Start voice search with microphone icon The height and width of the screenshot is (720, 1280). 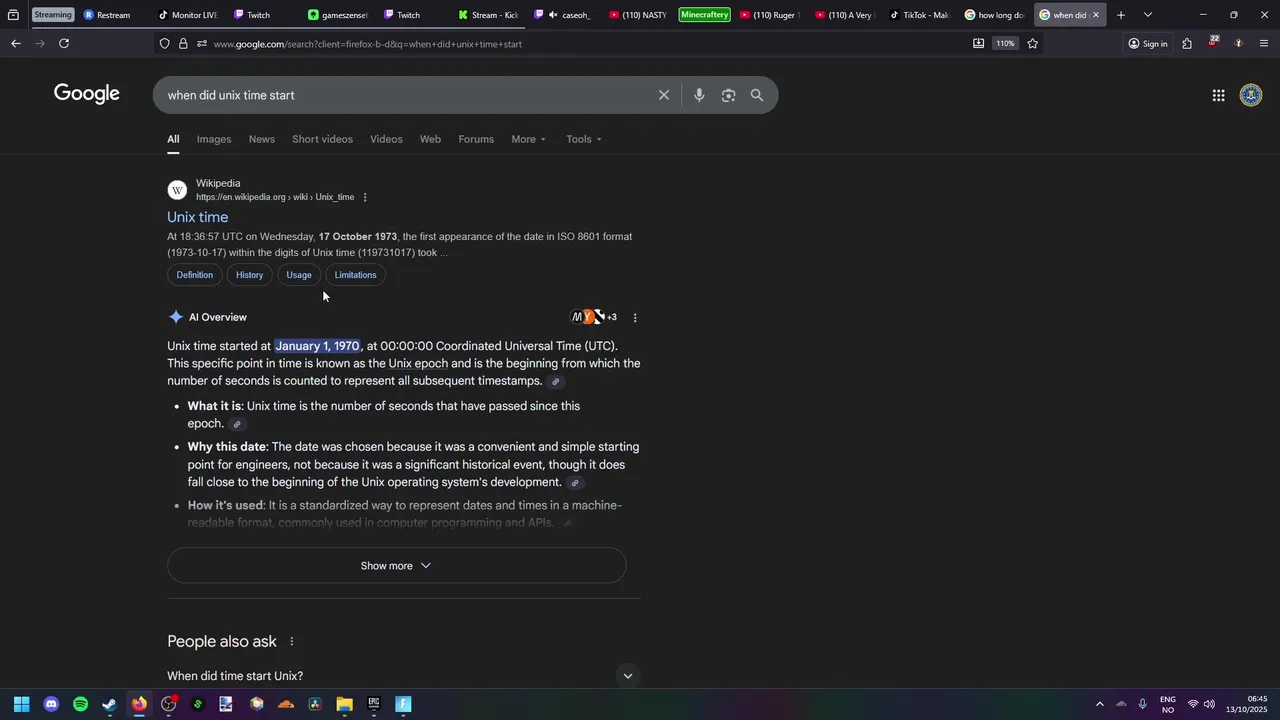point(699,95)
